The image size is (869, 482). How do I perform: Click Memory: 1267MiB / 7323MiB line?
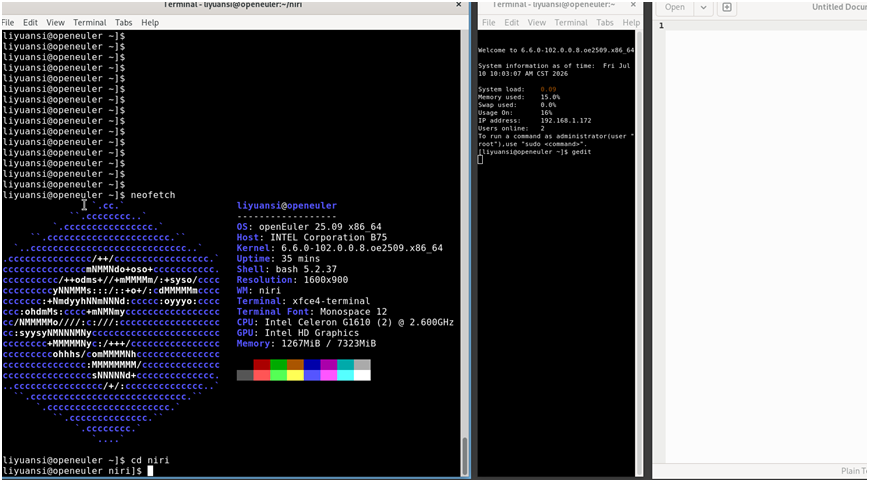[306, 343]
